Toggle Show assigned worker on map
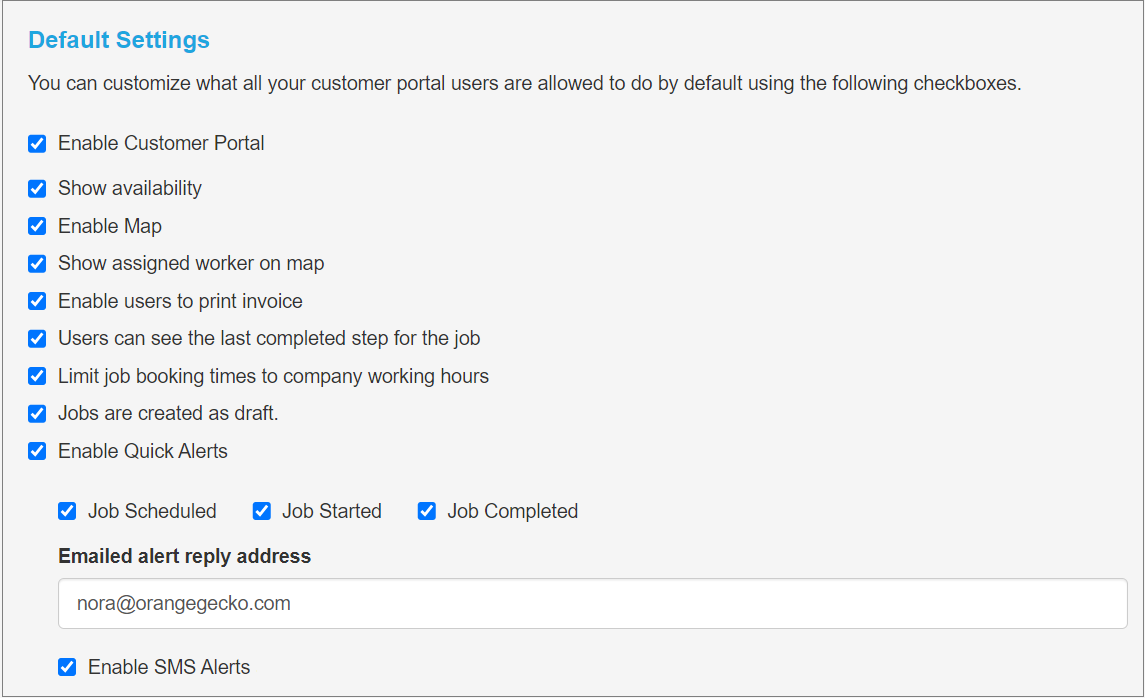The height and width of the screenshot is (698, 1145). 37,264
